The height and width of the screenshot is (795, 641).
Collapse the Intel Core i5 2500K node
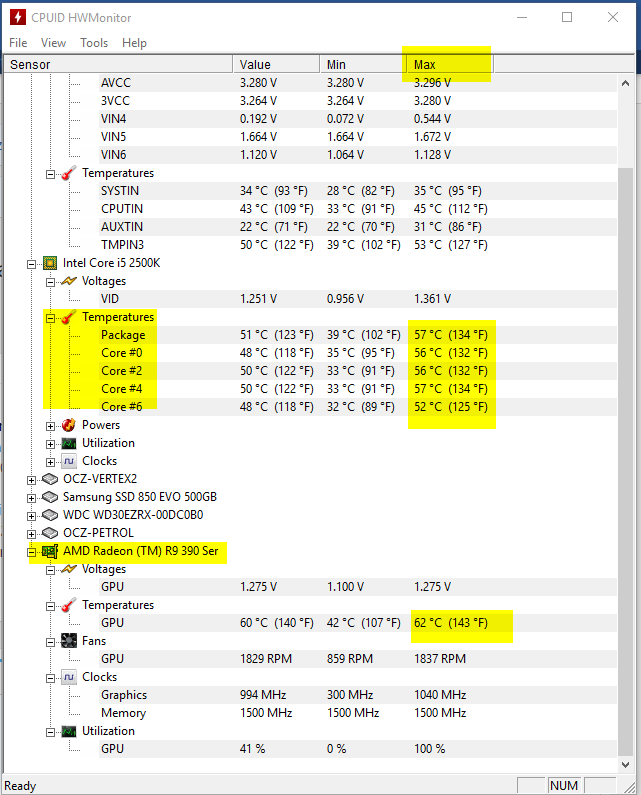click(x=31, y=264)
